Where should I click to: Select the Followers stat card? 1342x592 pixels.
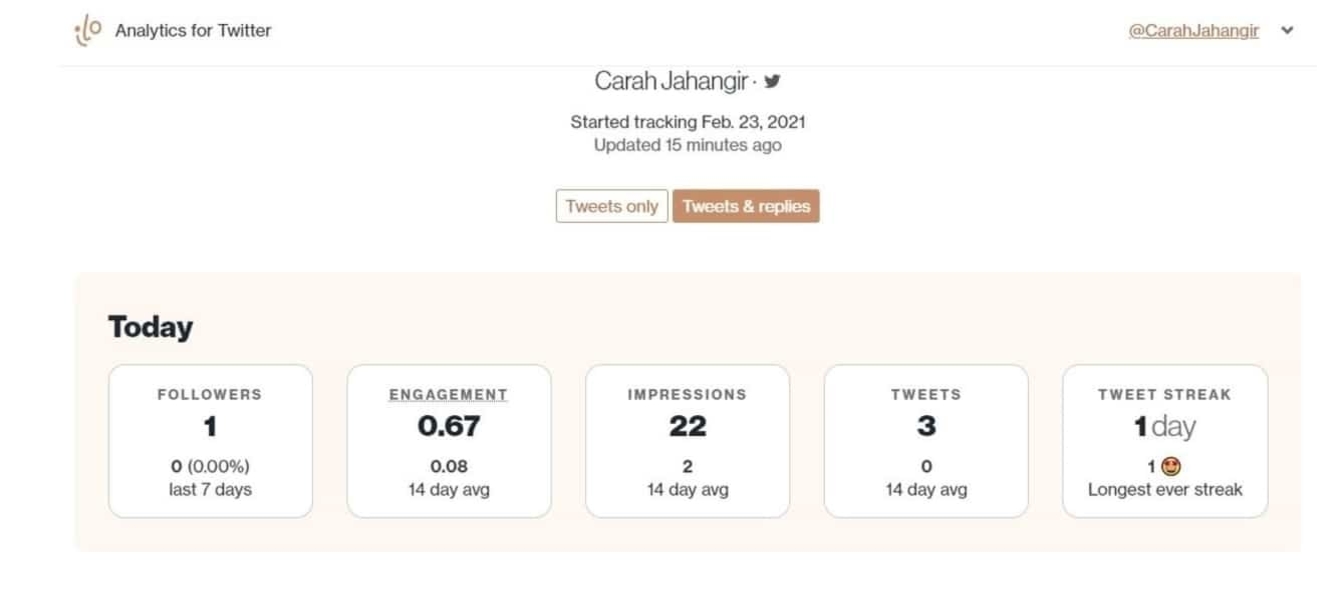coord(210,441)
